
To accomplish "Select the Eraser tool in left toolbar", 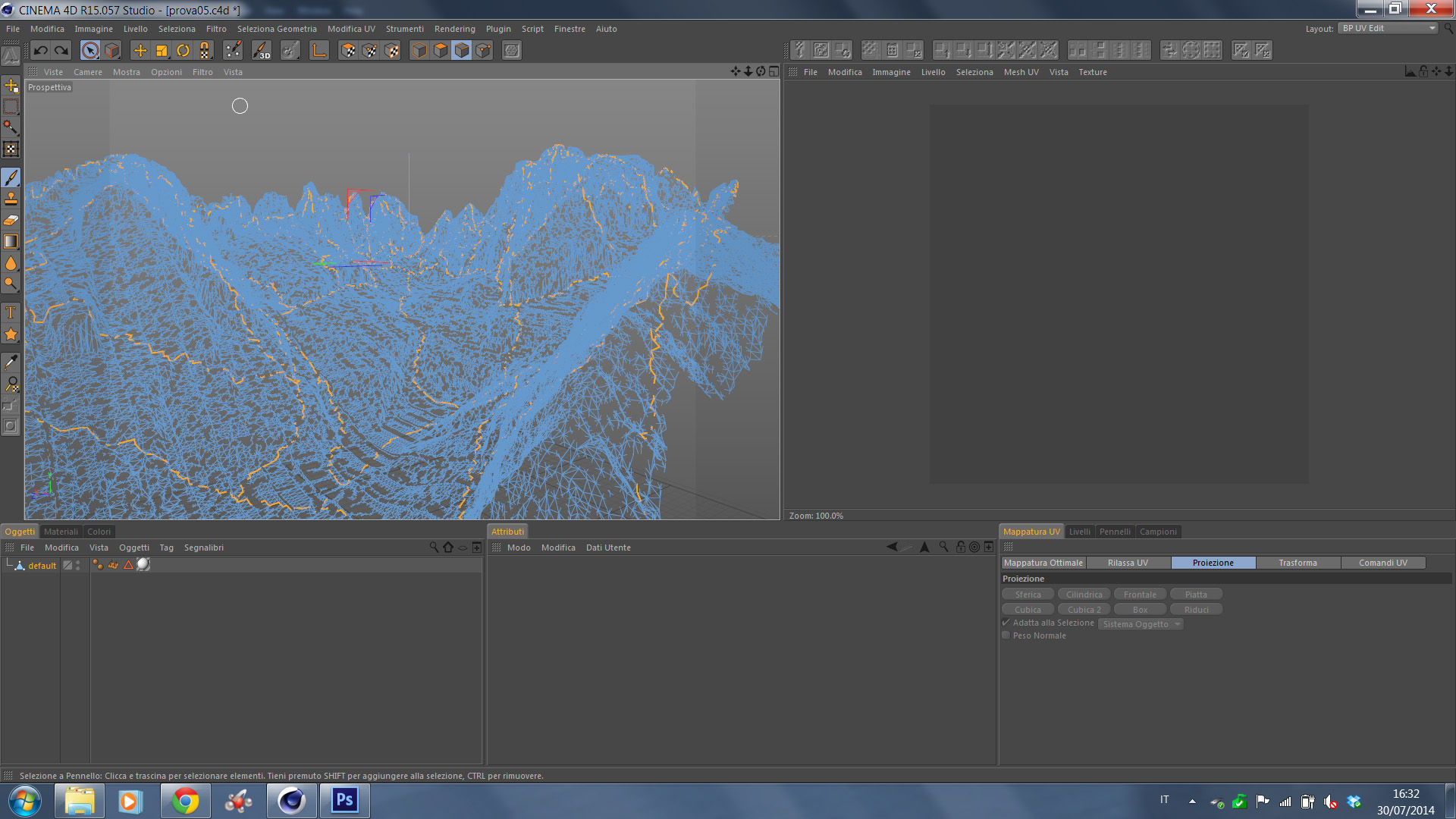I will [11, 221].
